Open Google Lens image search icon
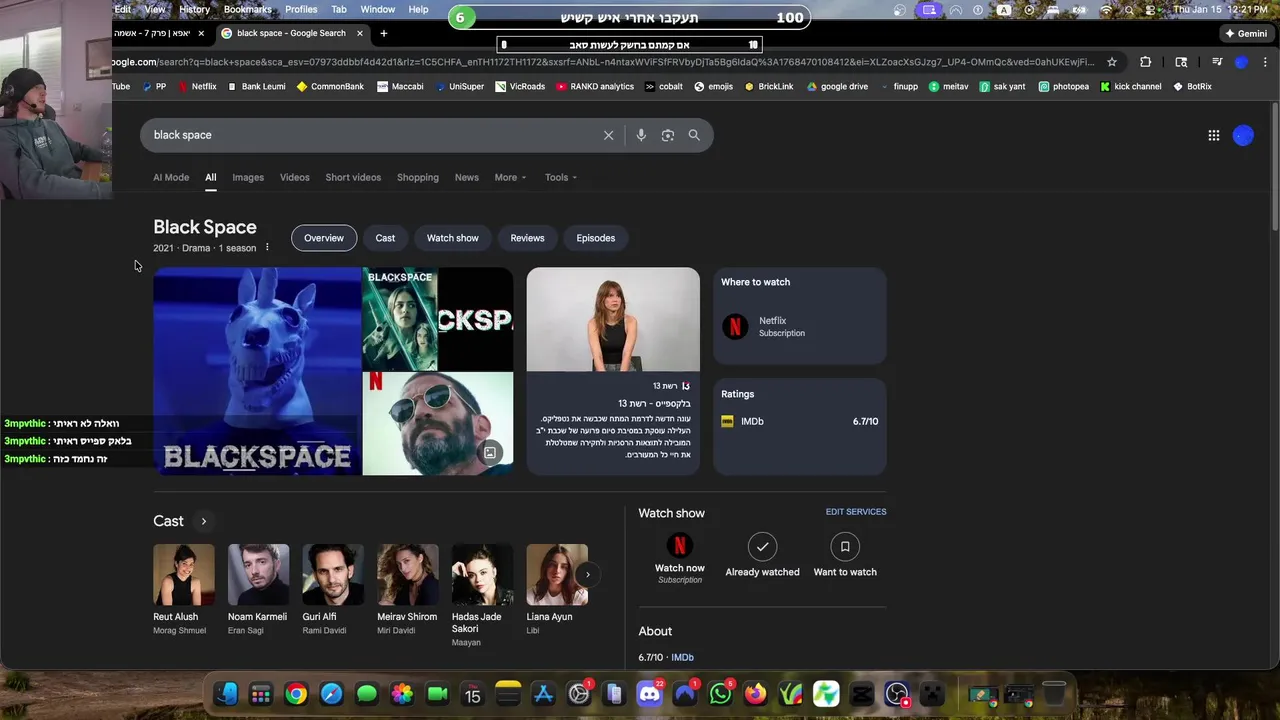 pyautogui.click(x=668, y=135)
